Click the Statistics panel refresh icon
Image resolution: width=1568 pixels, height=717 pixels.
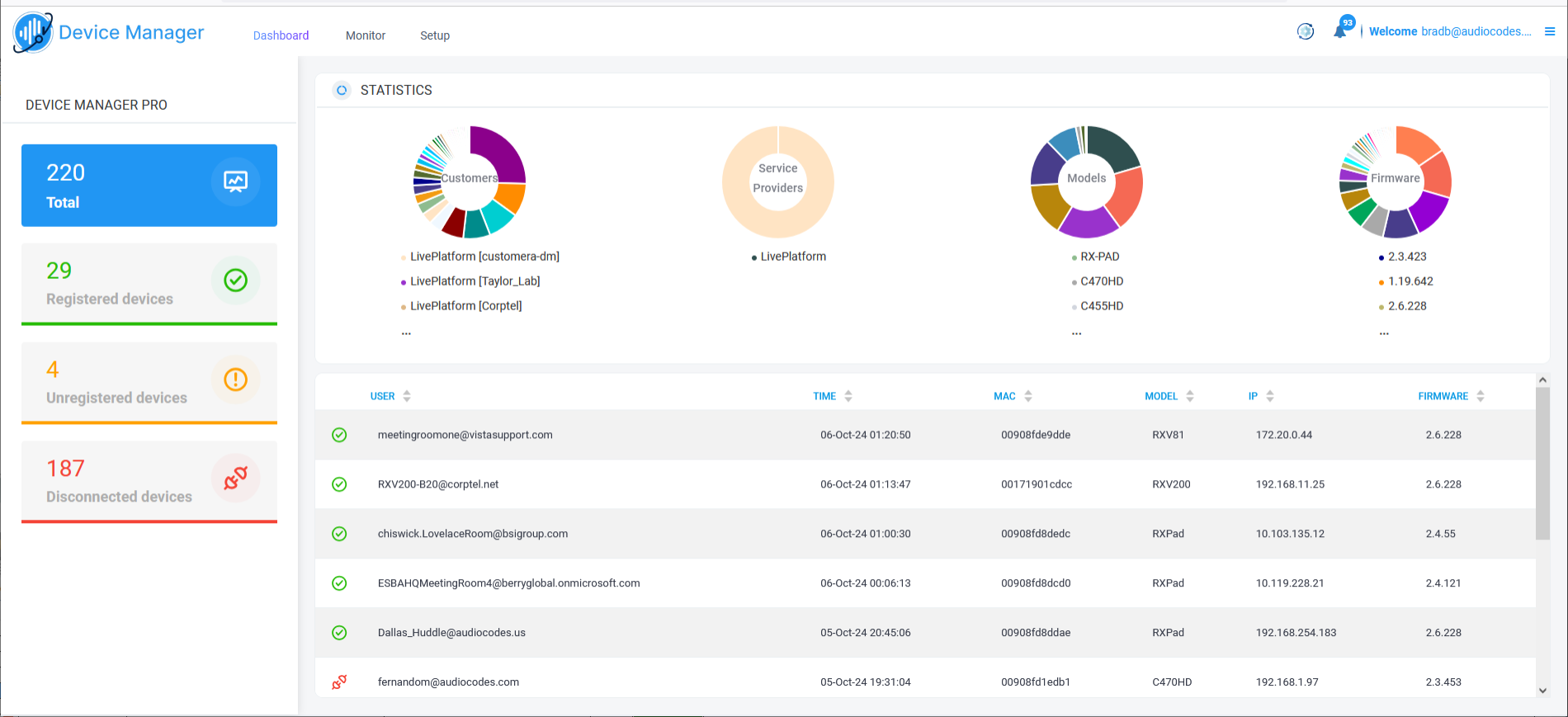tap(342, 90)
